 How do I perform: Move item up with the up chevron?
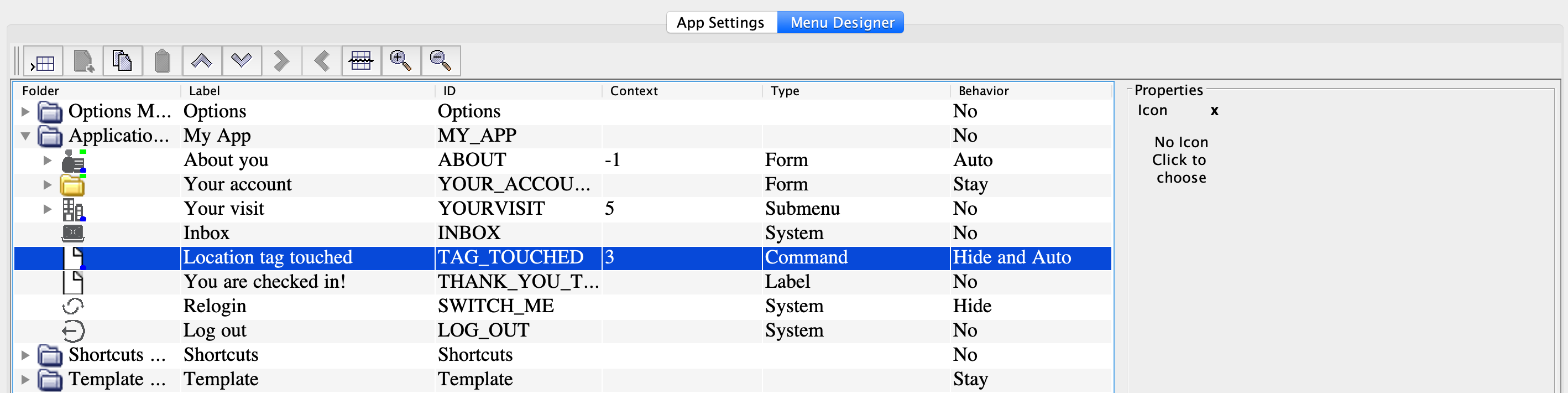(201, 61)
